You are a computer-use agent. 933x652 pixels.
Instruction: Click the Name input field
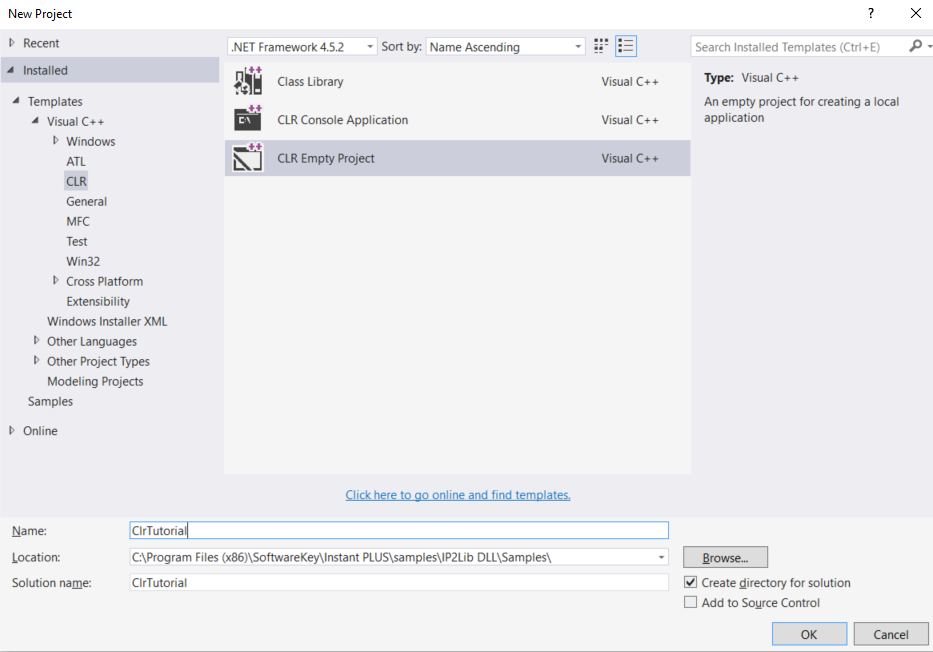pyautogui.click(x=399, y=531)
